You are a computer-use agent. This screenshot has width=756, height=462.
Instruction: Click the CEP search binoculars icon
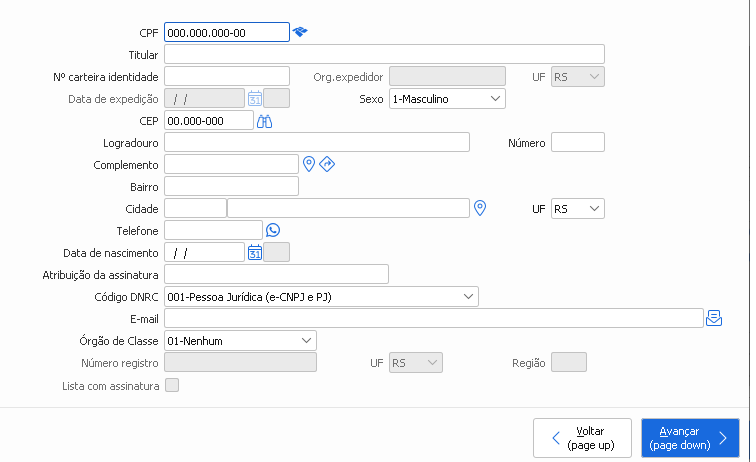pos(265,121)
